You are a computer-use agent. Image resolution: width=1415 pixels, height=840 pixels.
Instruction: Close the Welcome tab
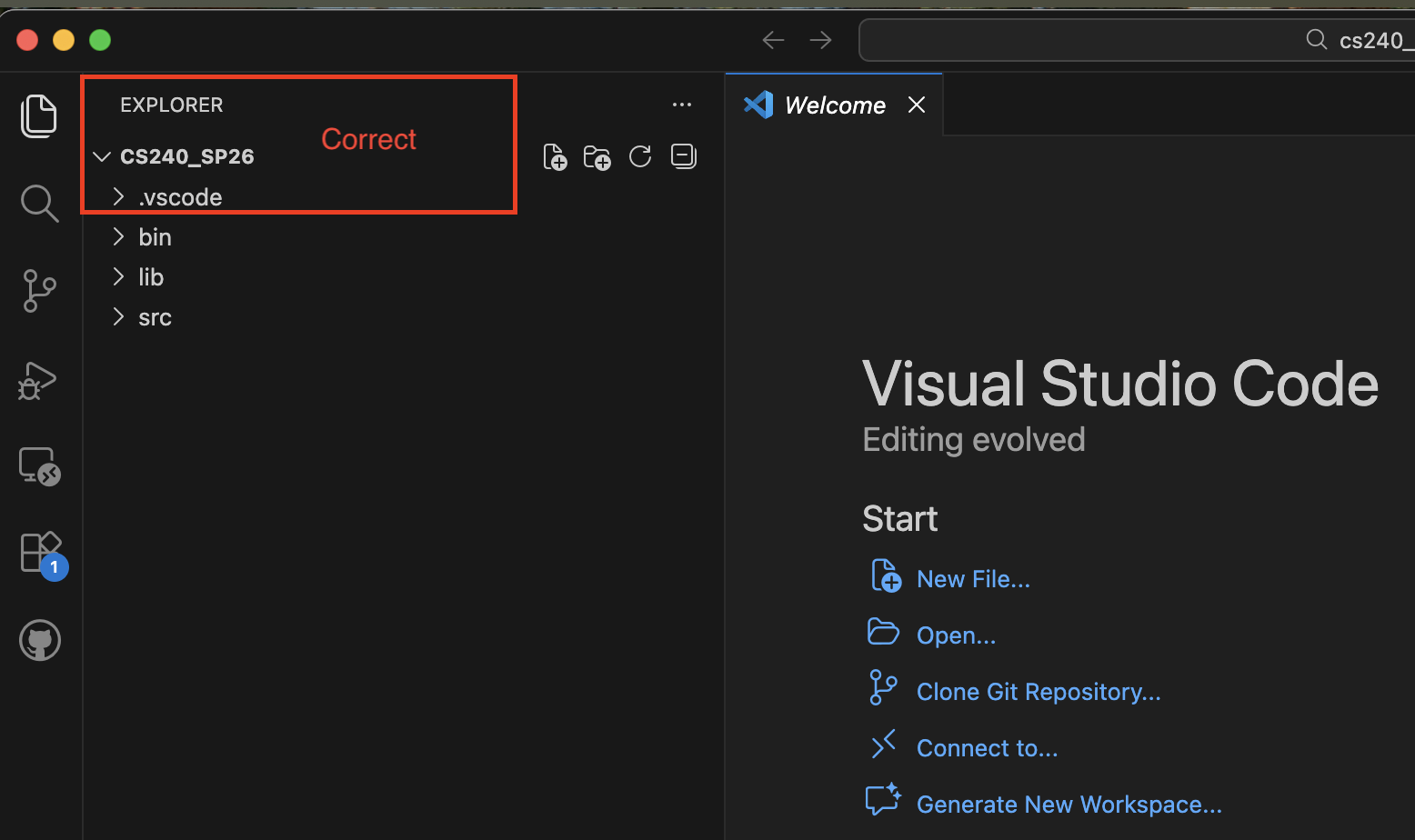click(x=917, y=105)
